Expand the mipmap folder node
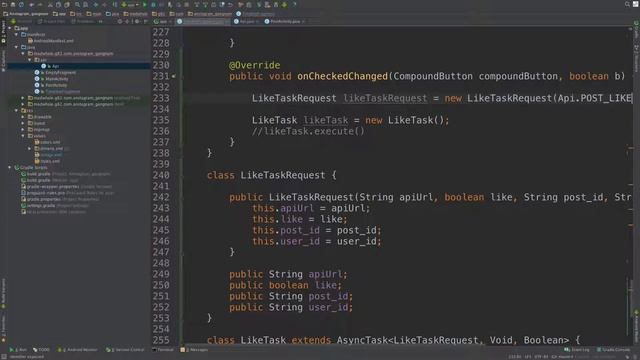The width and height of the screenshot is (640, 360). click(x=23, y=129)
